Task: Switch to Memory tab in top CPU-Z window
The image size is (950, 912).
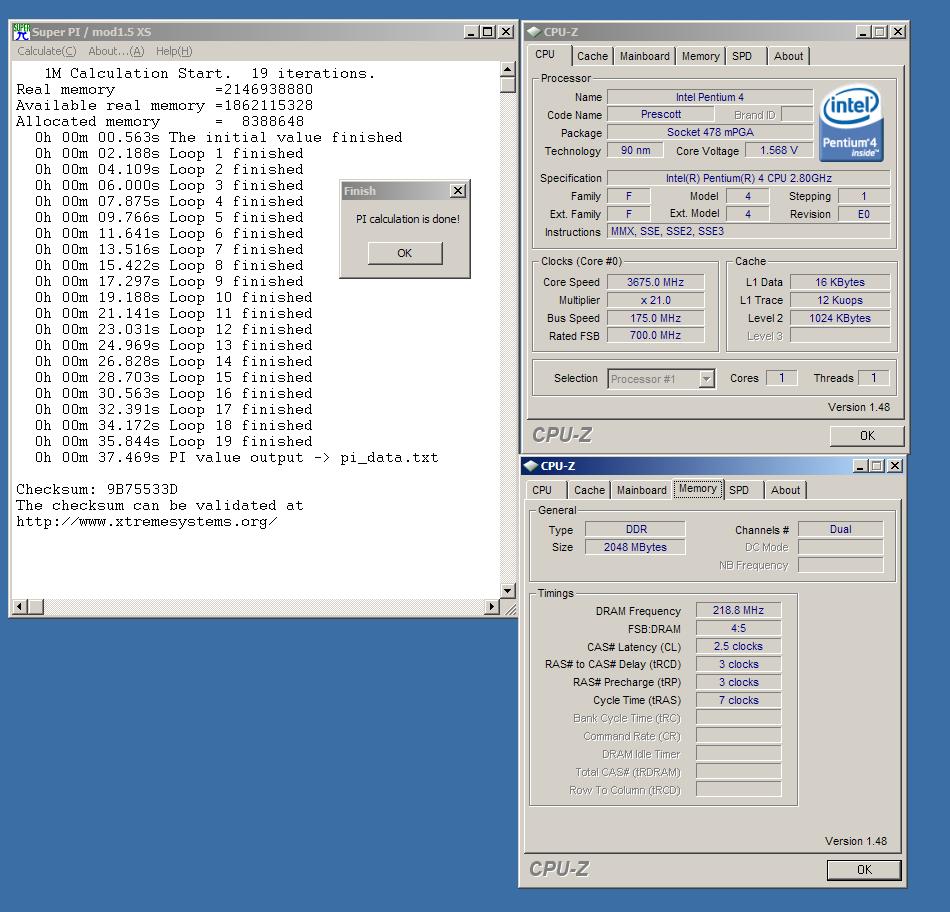Action: tap(700, 56)
